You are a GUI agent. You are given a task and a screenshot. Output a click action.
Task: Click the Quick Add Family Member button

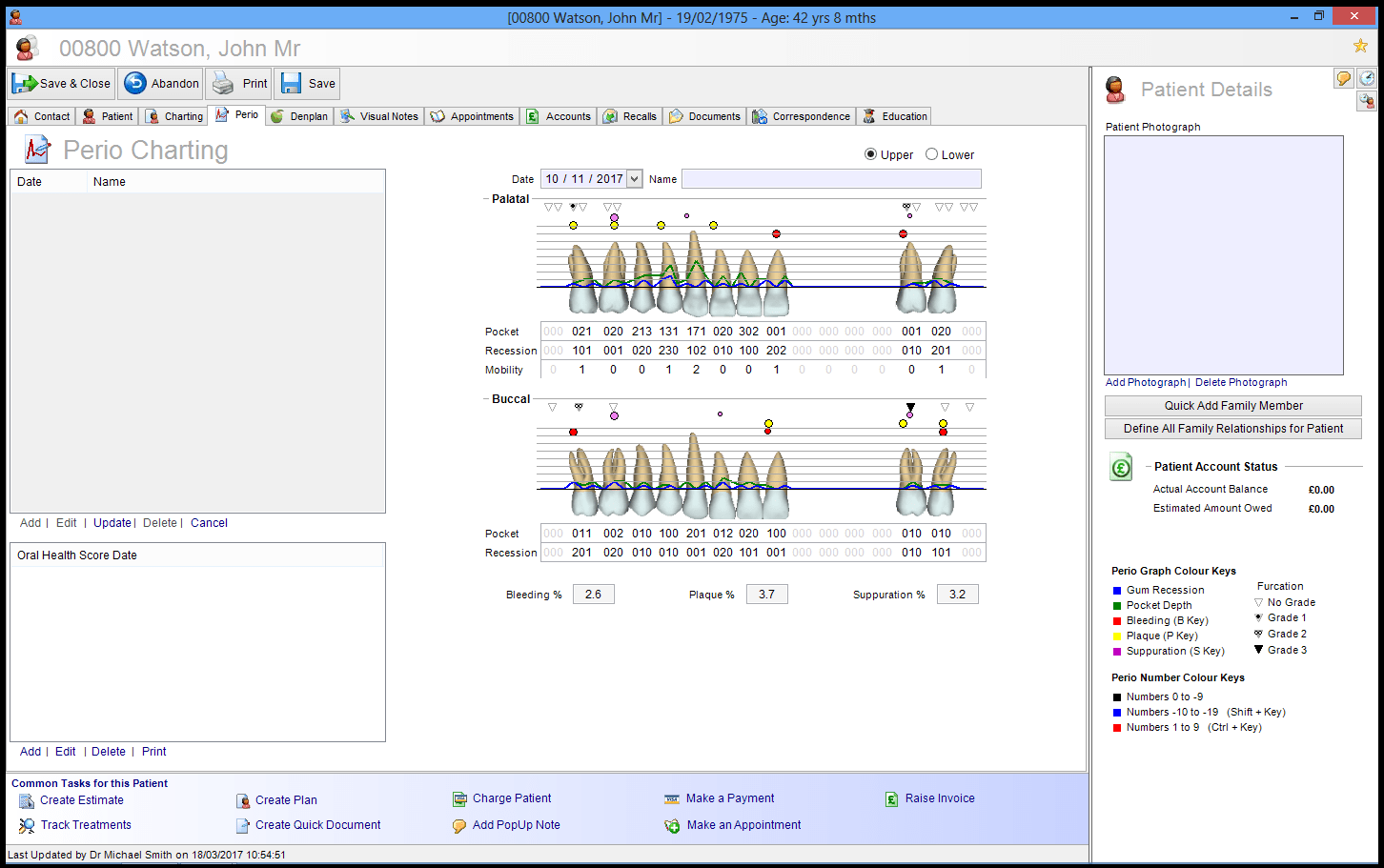(1232, 405)
